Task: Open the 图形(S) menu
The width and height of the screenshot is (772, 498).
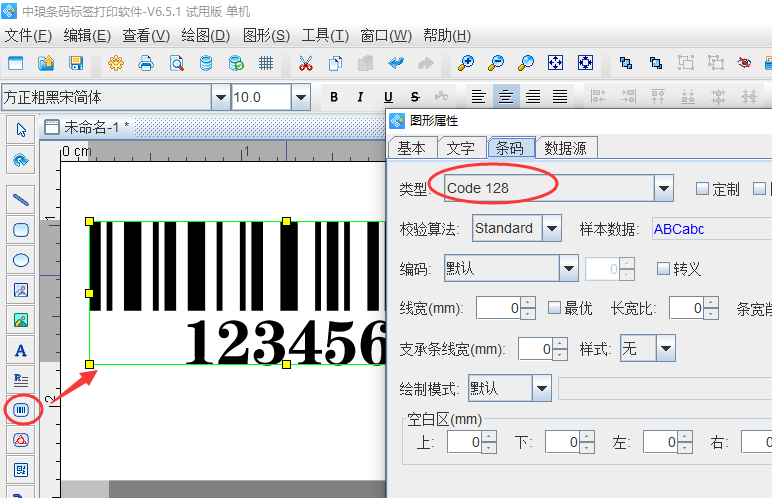Action: point(266,35)
